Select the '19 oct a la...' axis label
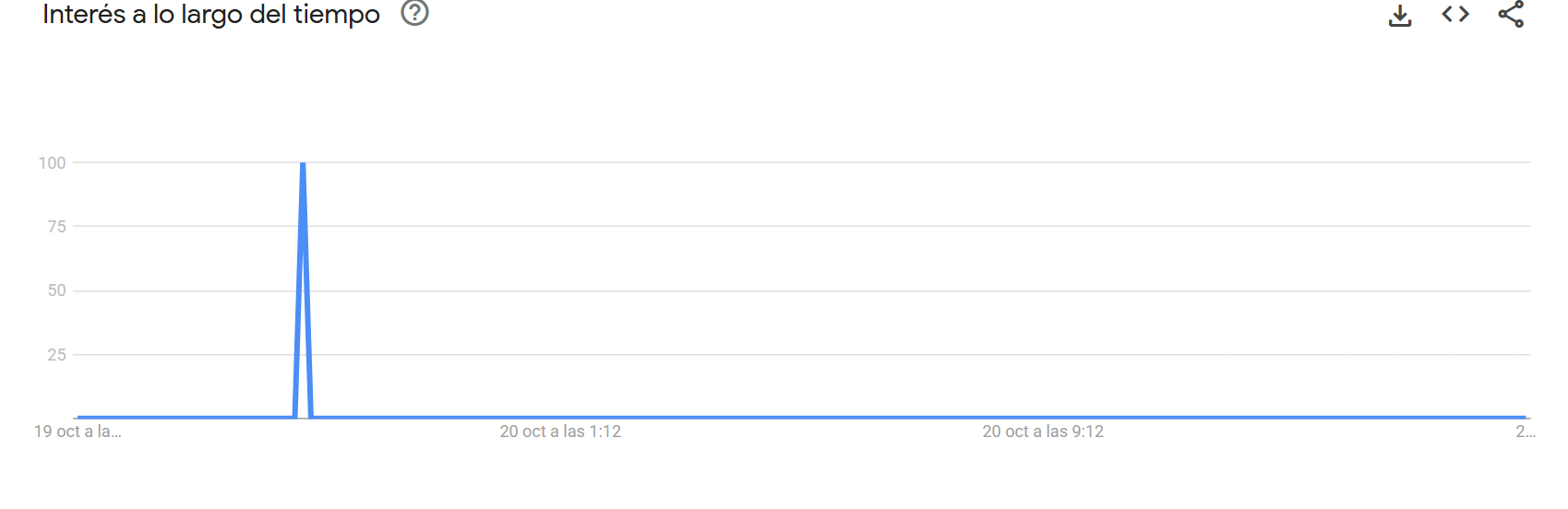Image resolution: width=1568 pixels, height=509 pixels. coord(78,432)
